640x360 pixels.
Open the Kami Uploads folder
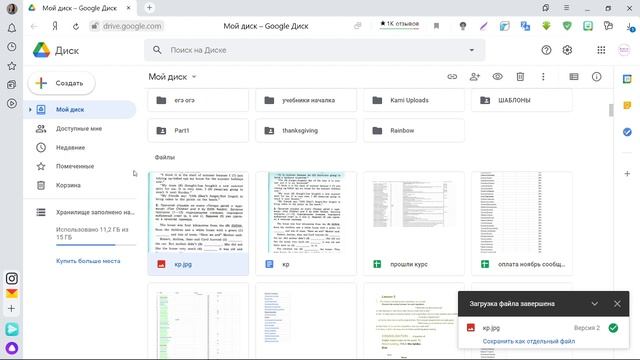click(414, 100)
